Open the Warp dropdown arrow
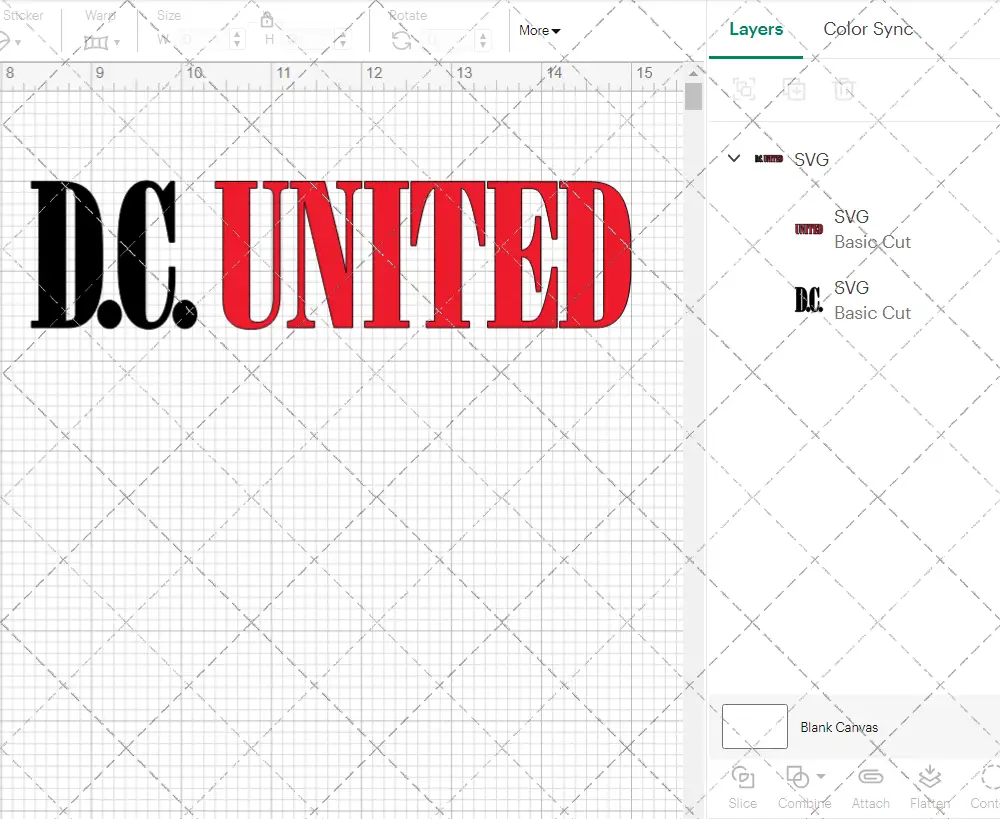 point(117,43)
